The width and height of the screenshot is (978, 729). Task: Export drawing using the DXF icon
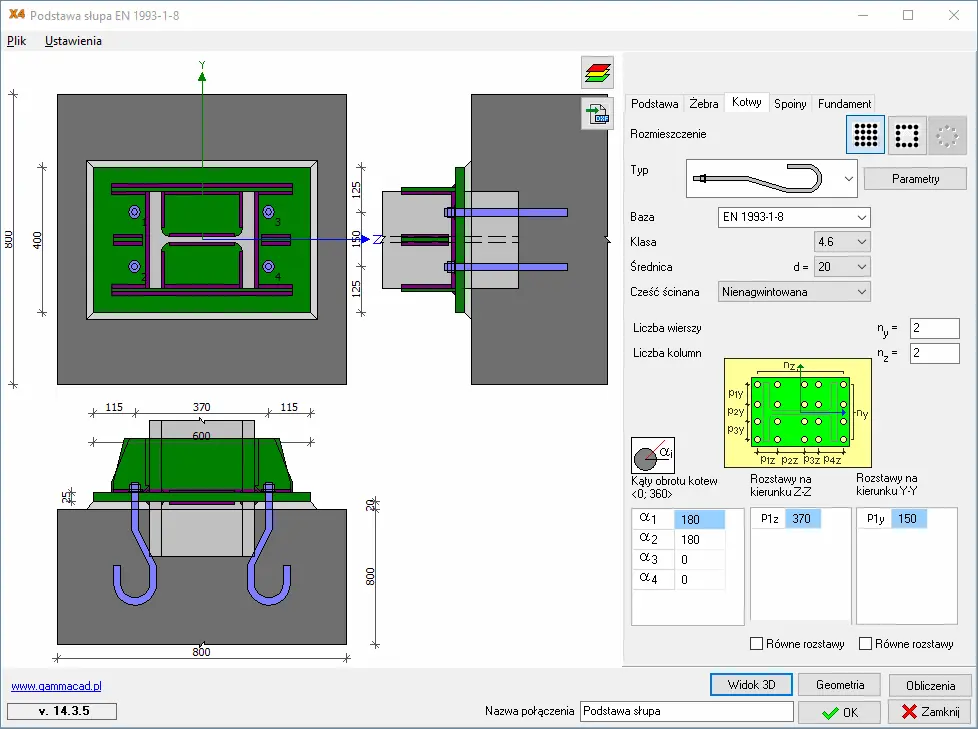pos(597,114)
